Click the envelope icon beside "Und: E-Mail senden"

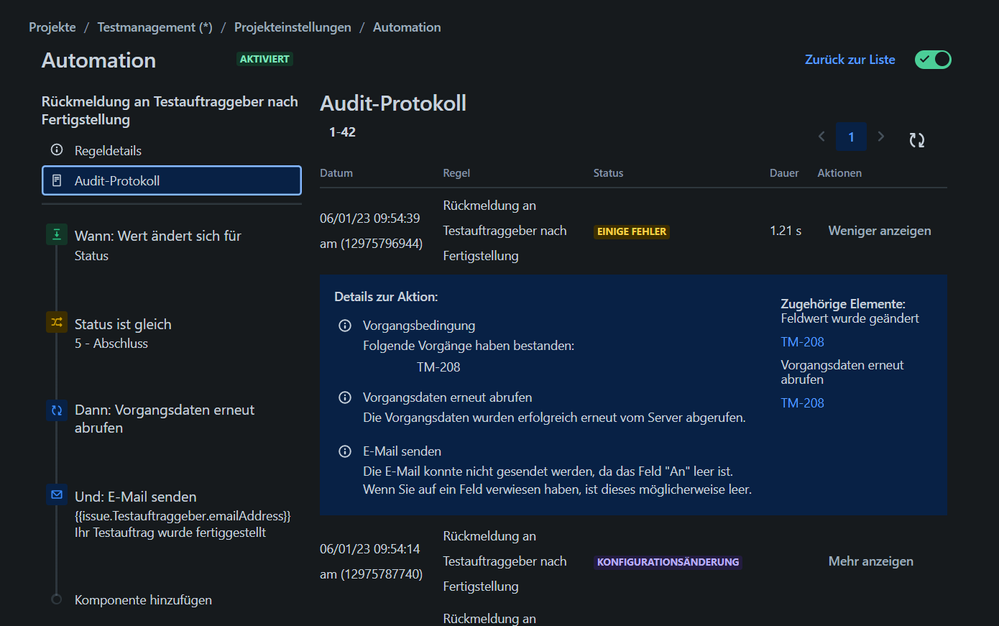[56, 494]
